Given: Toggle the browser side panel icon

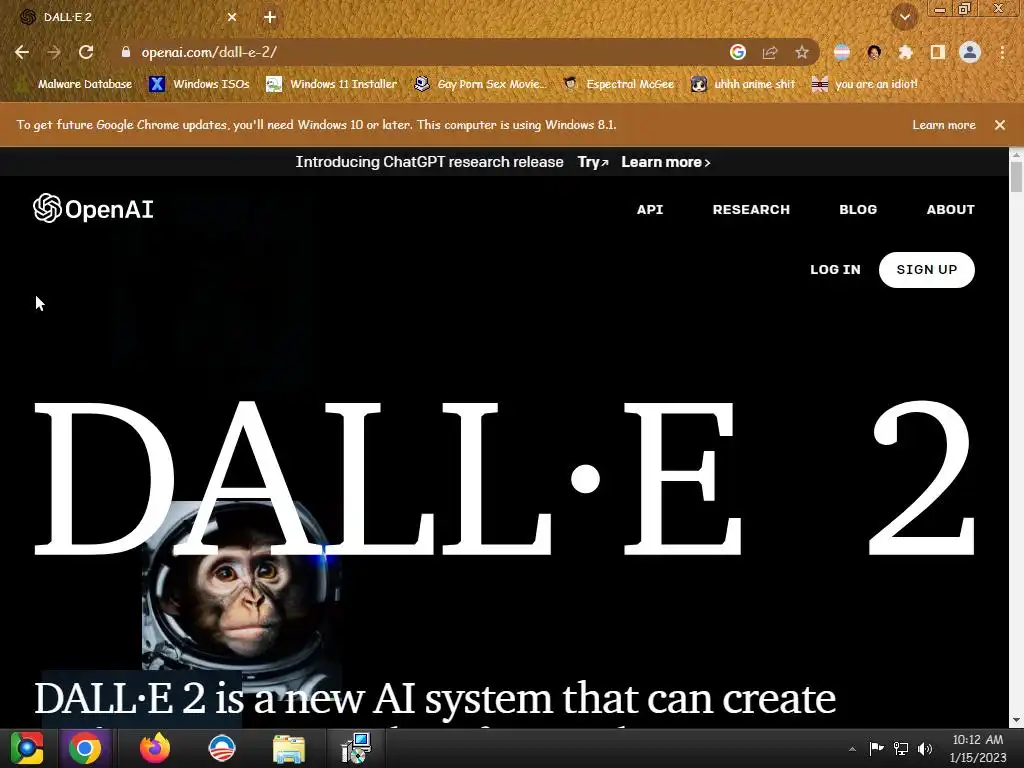Looking at the screenshot, I should pos(937,52).
